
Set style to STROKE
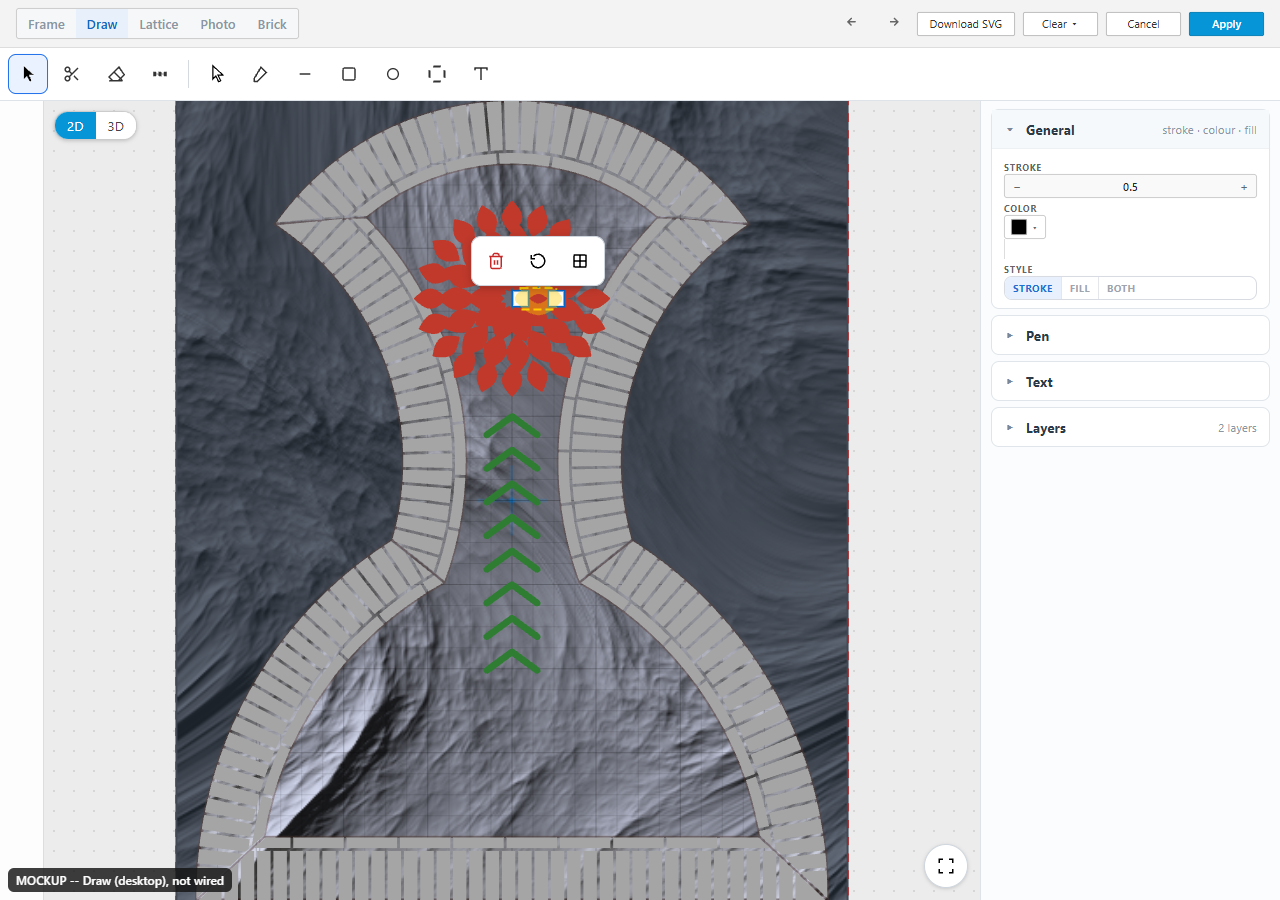pyautogui.click(x=1033, y=288)
